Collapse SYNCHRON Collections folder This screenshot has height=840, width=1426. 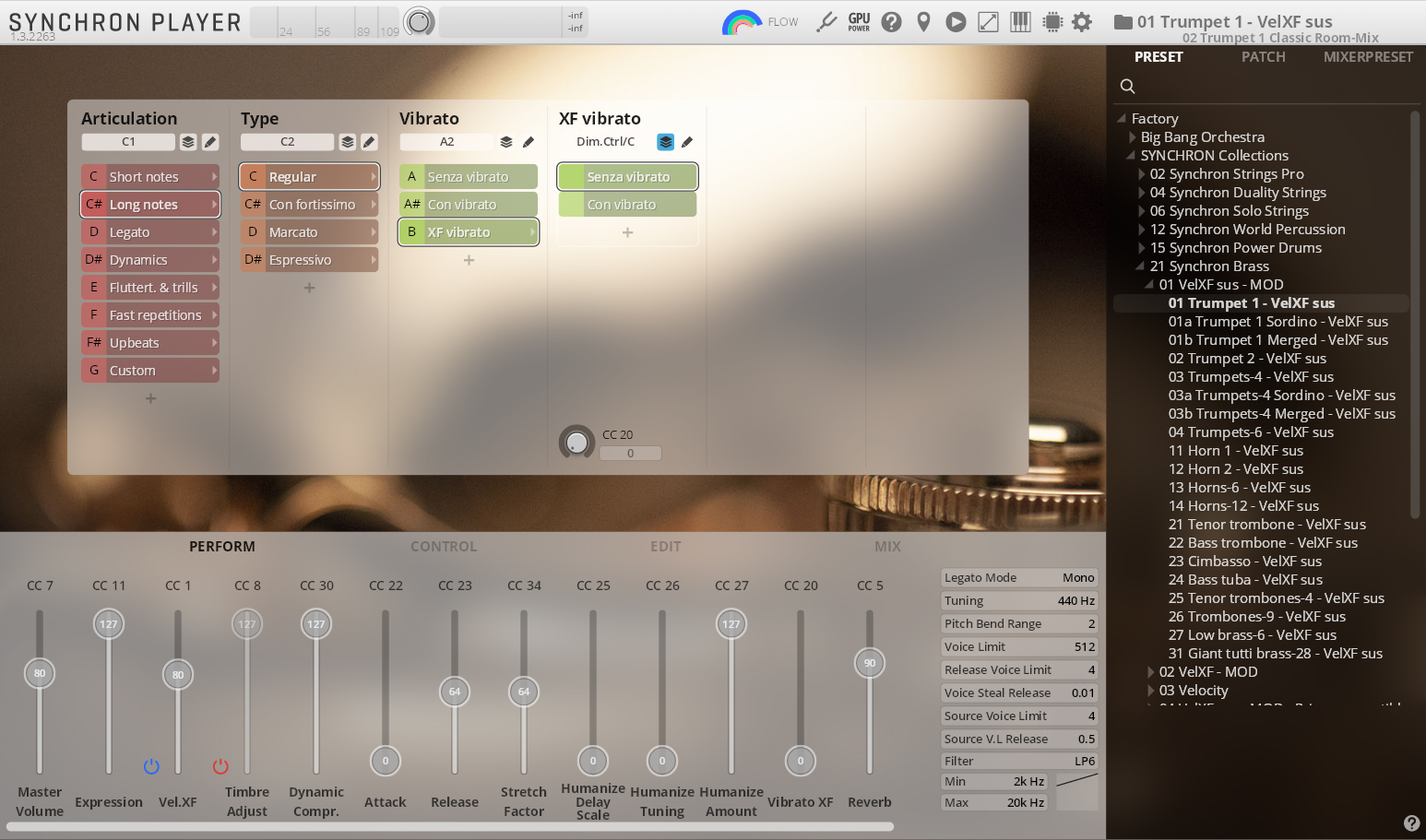point(1131,155)
